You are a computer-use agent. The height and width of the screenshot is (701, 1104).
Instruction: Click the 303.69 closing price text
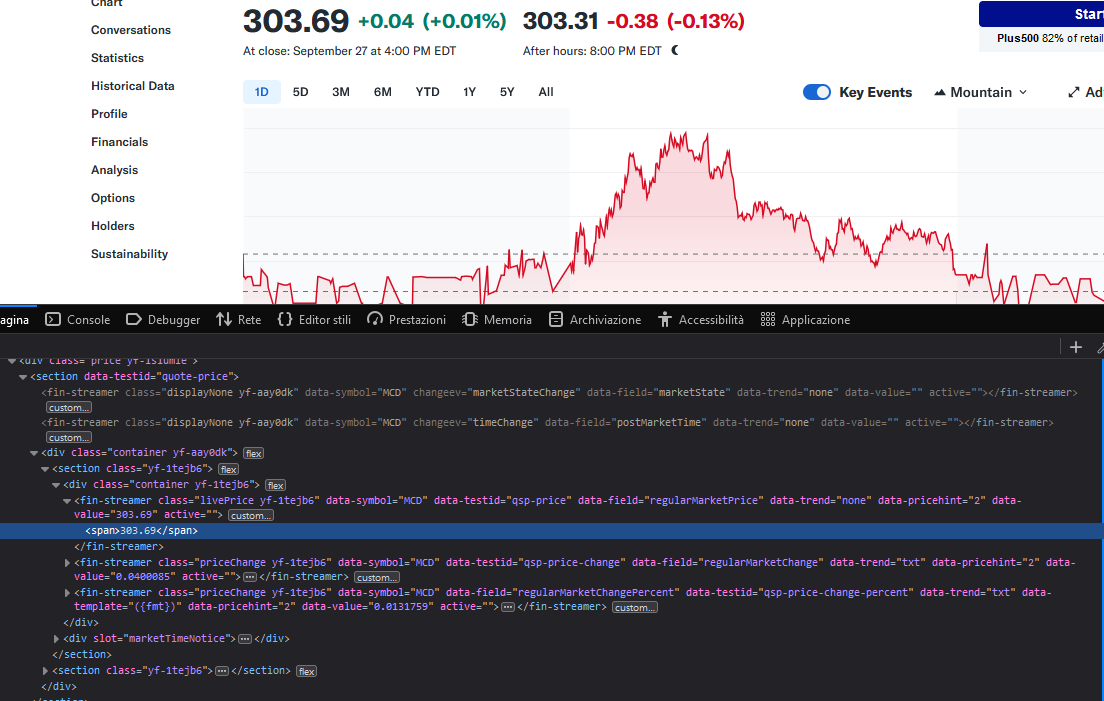[x=296, y=21]
